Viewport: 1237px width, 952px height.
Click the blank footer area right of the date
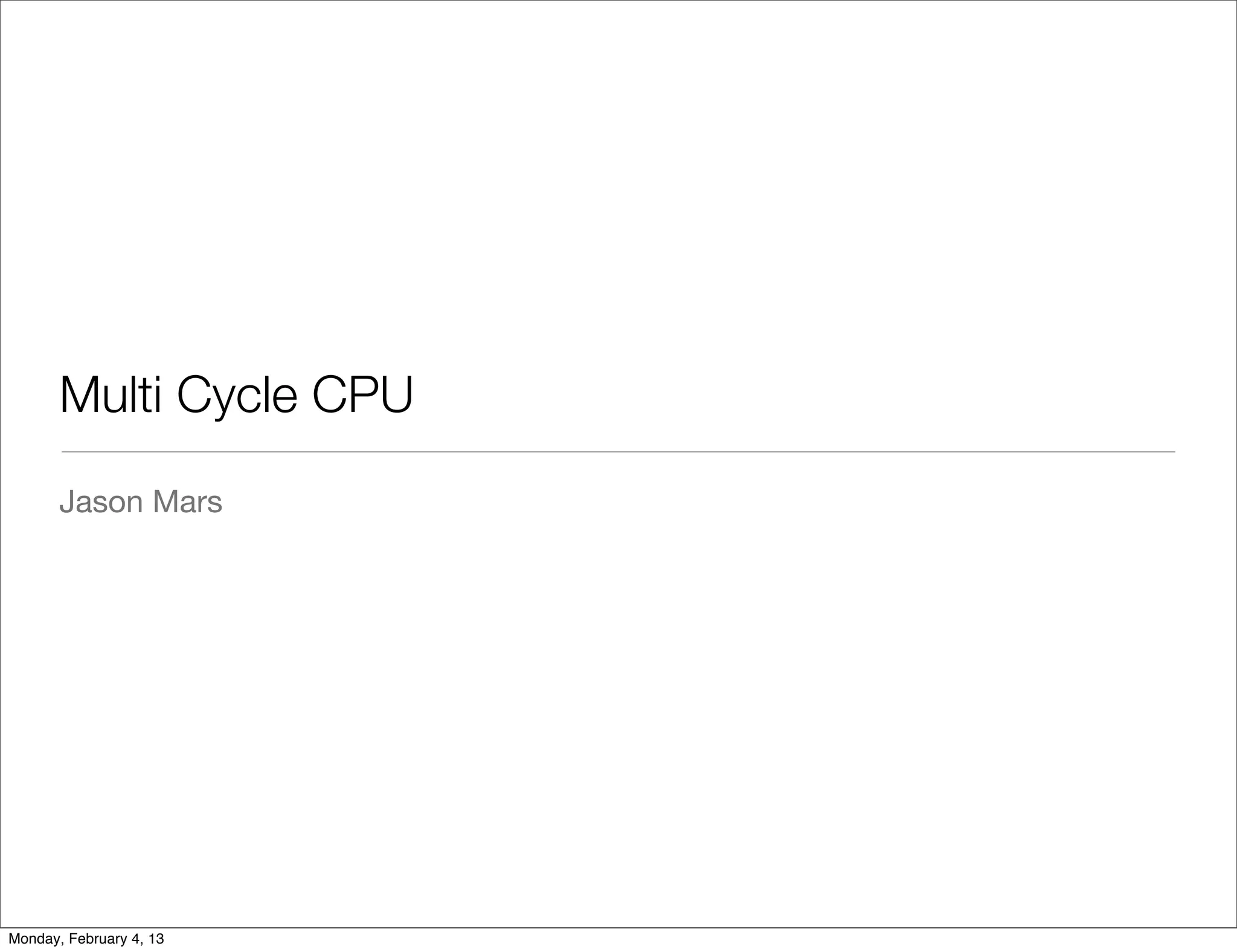pos(664,940)
